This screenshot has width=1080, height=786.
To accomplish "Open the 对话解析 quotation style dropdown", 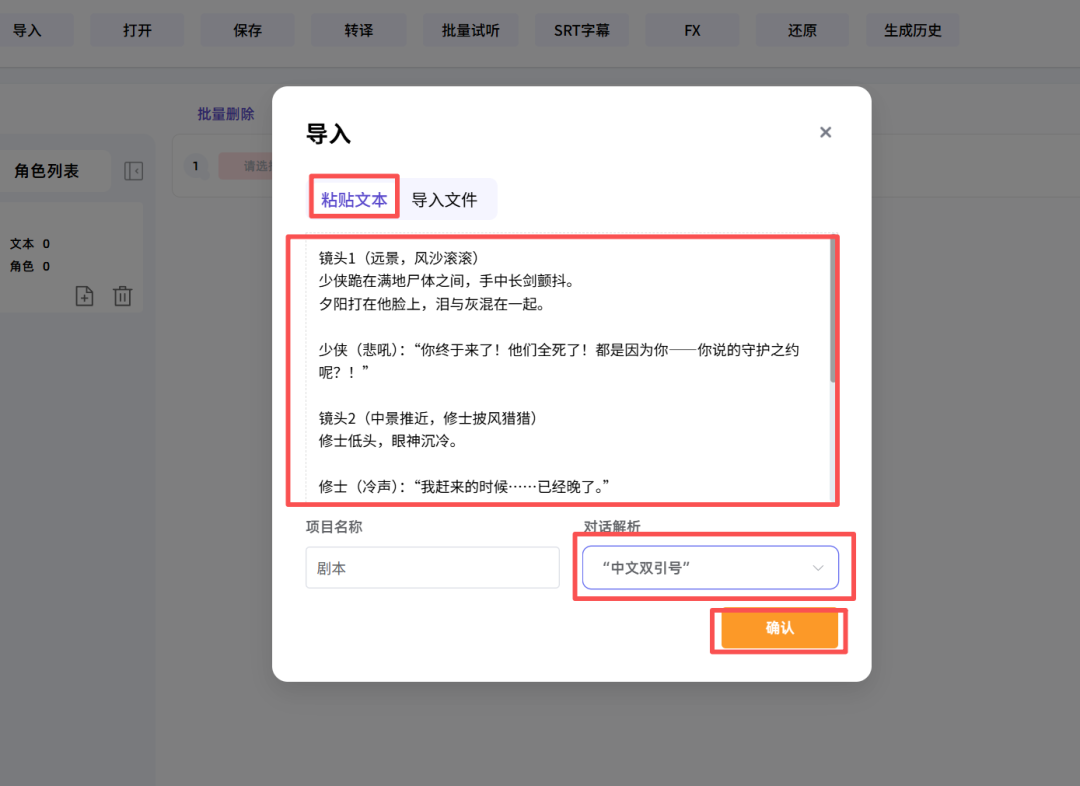I will click(710, 567).
